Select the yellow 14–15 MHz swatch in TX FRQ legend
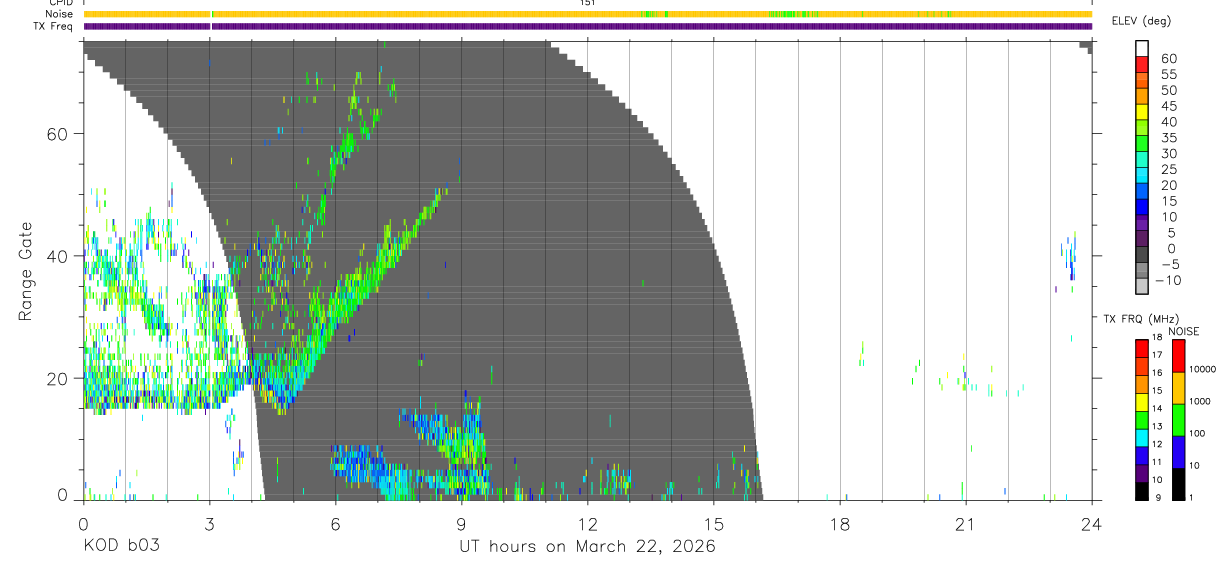Image resolution: width=1228 pixels, height=567 pixels. click(1141, 402)
